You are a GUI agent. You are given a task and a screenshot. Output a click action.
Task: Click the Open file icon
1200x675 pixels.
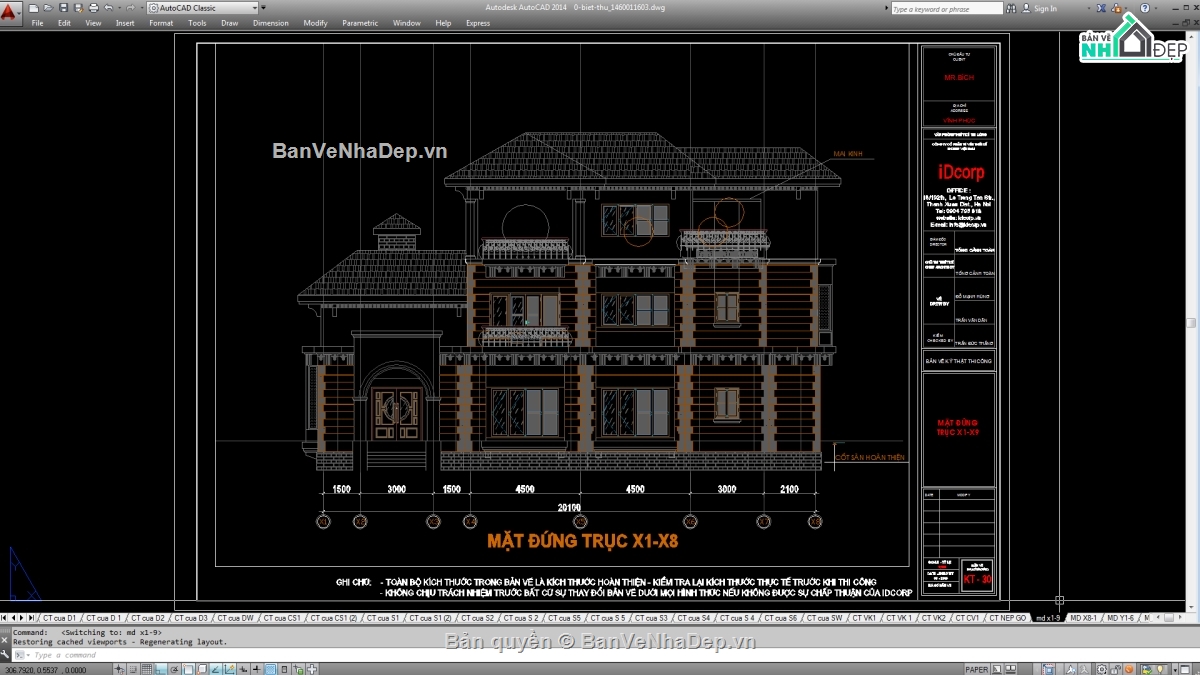(x=48, y=8)
